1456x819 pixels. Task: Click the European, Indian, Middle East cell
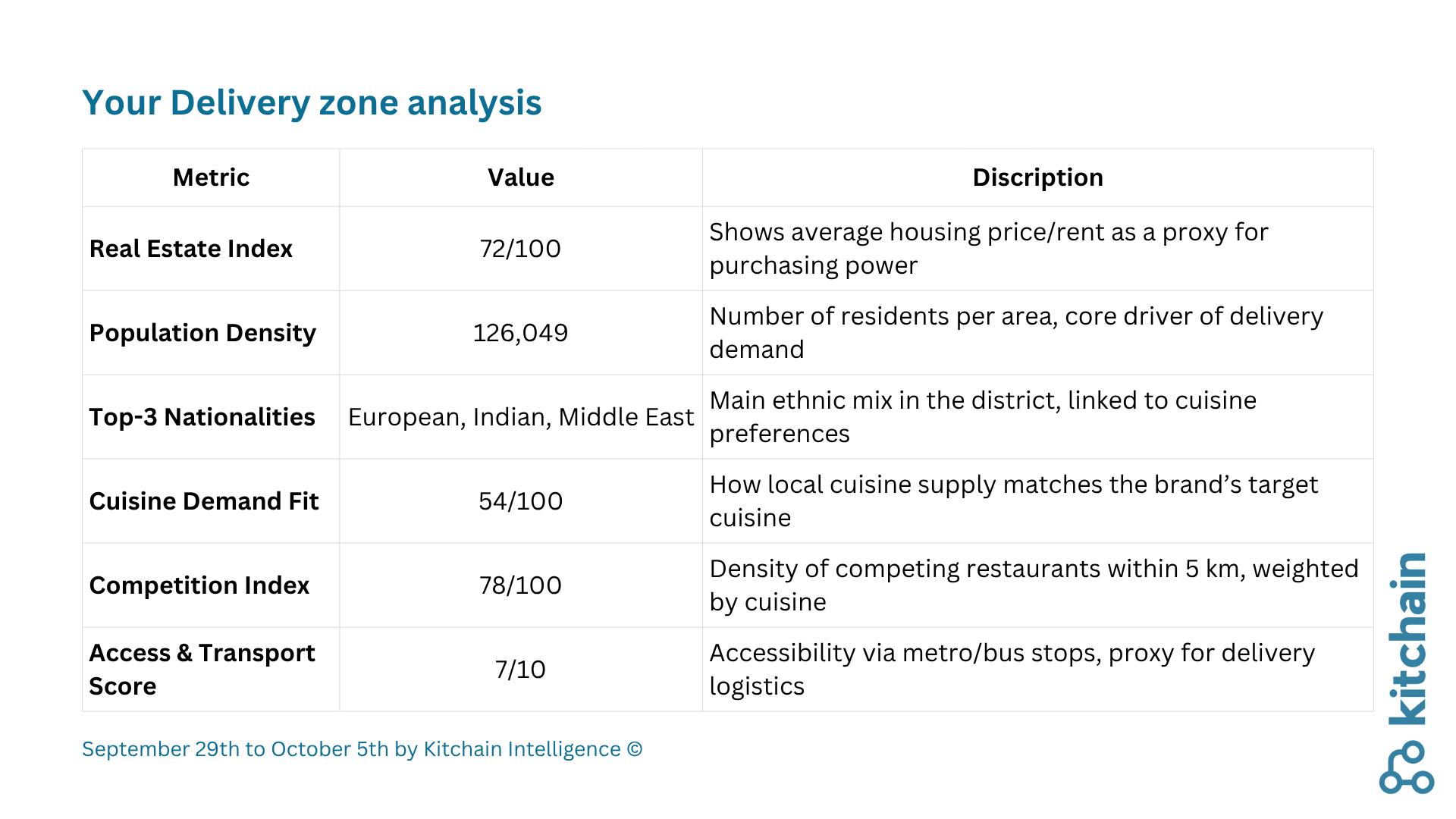[x=520, y=417]
